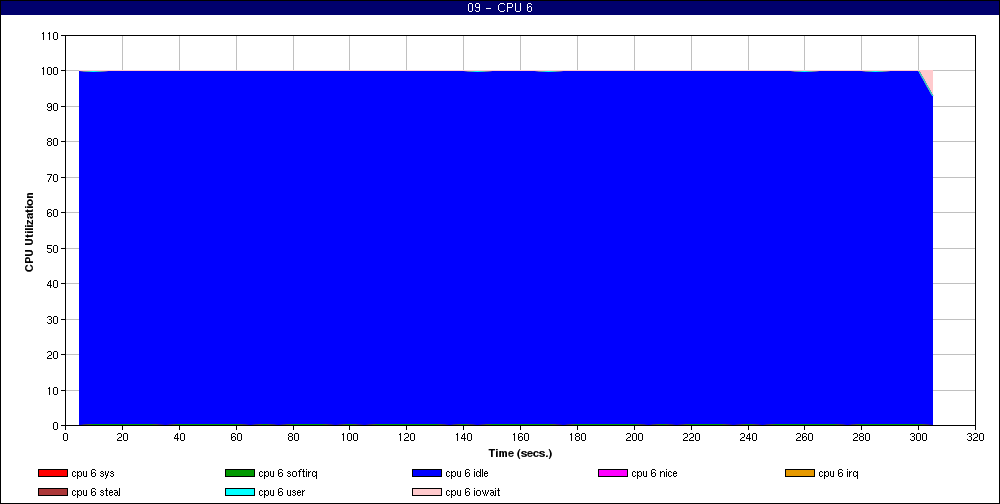Click the chart title '09 - CPU 6'
This screenshot has width=1000, height=504.
coord(500,8)
